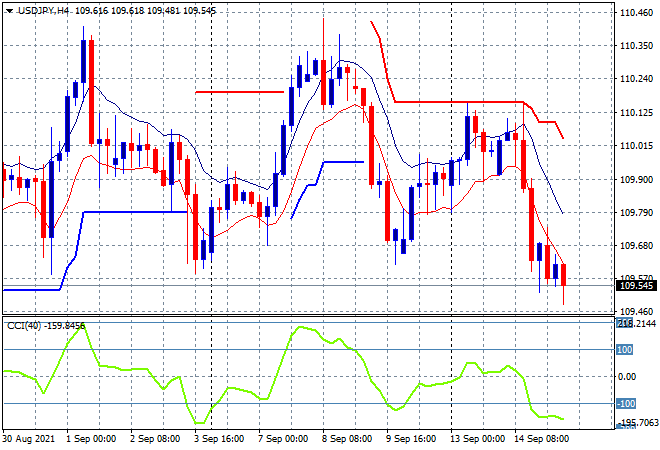The width and height of the screenshot is (660, 450).
Task: Click the CCI 100 level label
Action: (625, 350)
